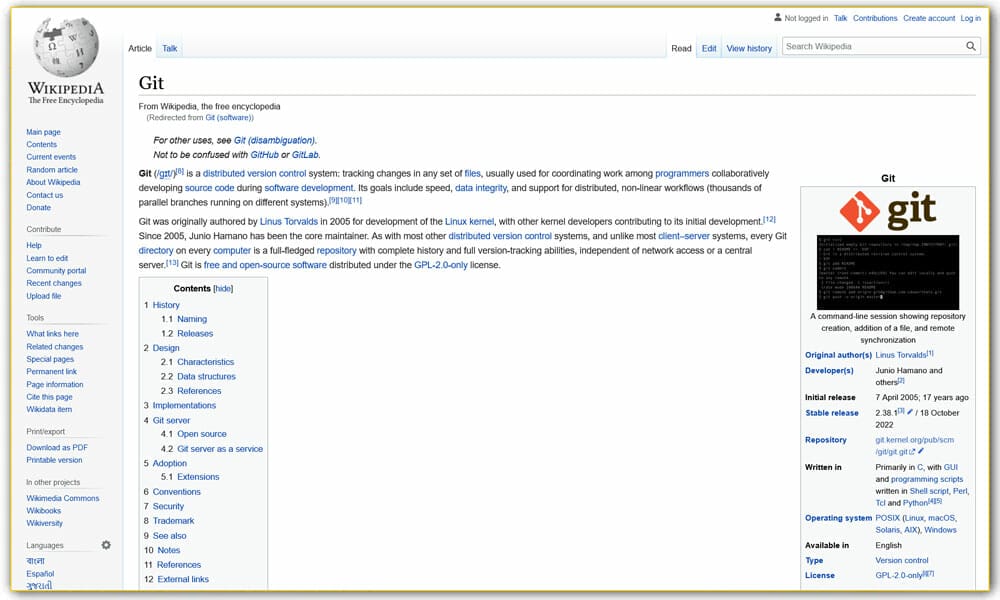1000x600 pixels.
Task: Follow the Linus Torvalds link
Action: pos(289,221)
